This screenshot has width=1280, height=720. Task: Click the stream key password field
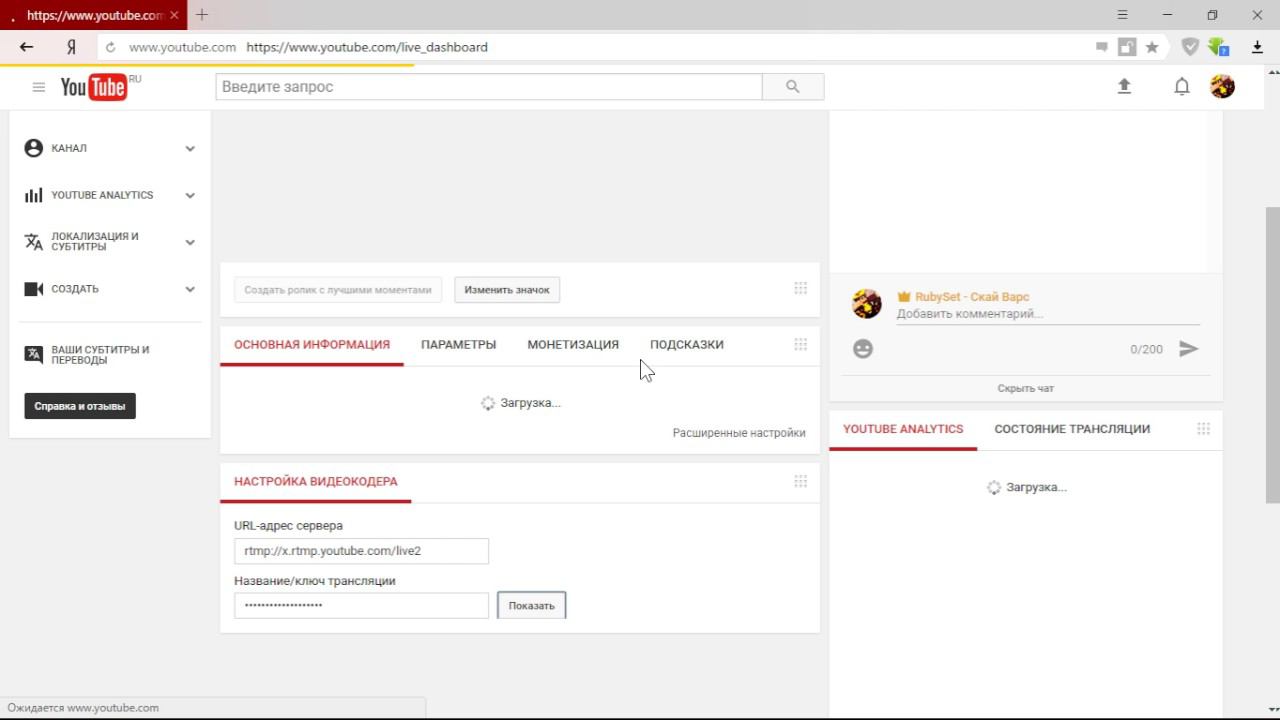(361, 605)
